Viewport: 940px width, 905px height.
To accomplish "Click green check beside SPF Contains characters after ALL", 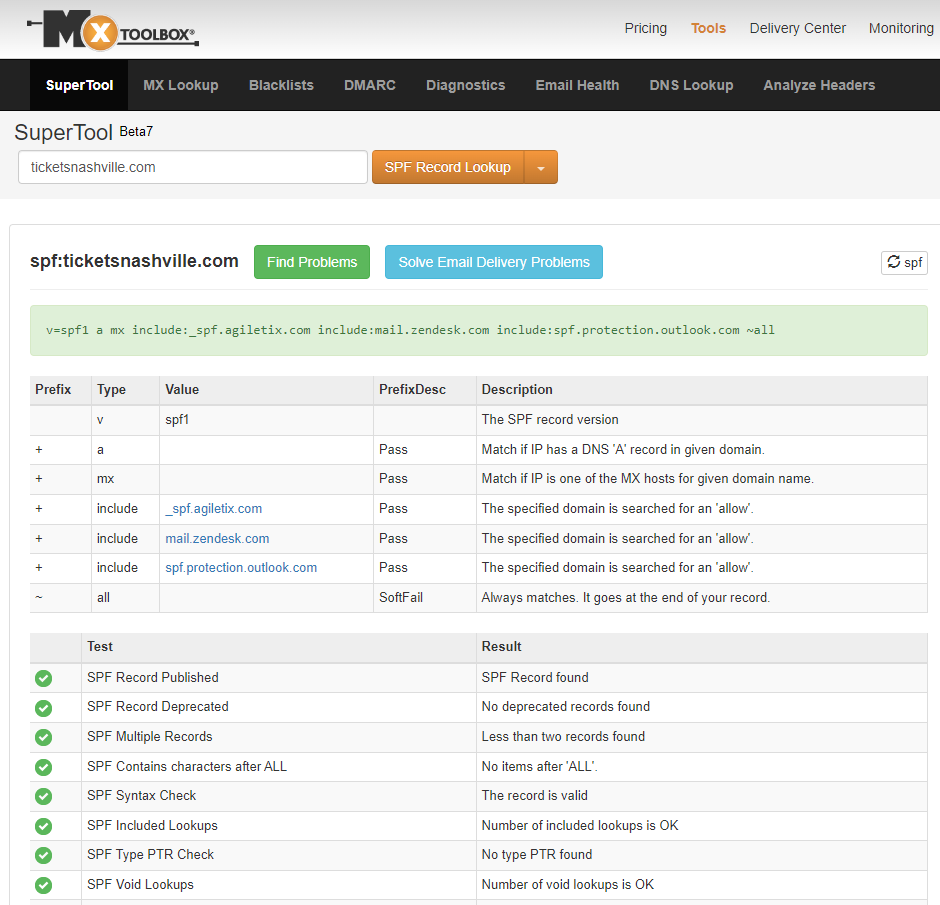I will [43, 767].
